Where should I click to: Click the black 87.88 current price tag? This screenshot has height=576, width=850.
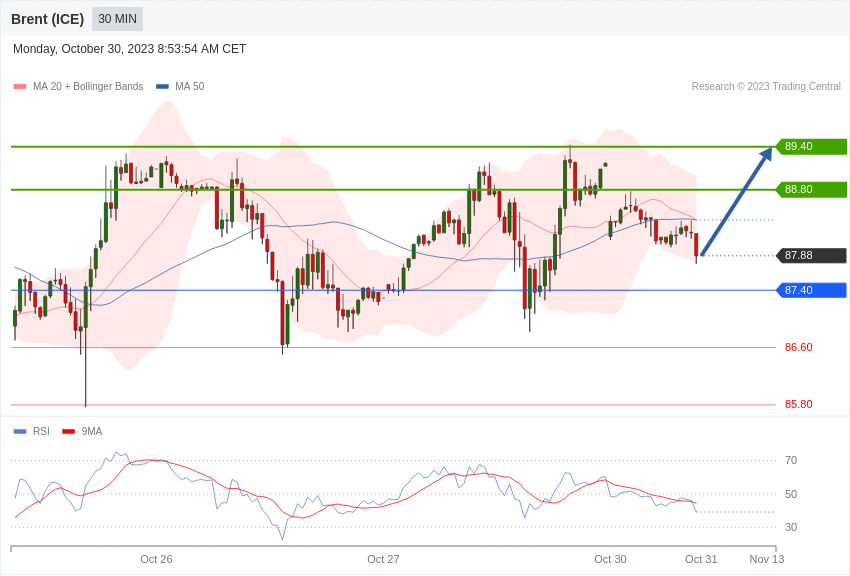click(x=811, y=255)
